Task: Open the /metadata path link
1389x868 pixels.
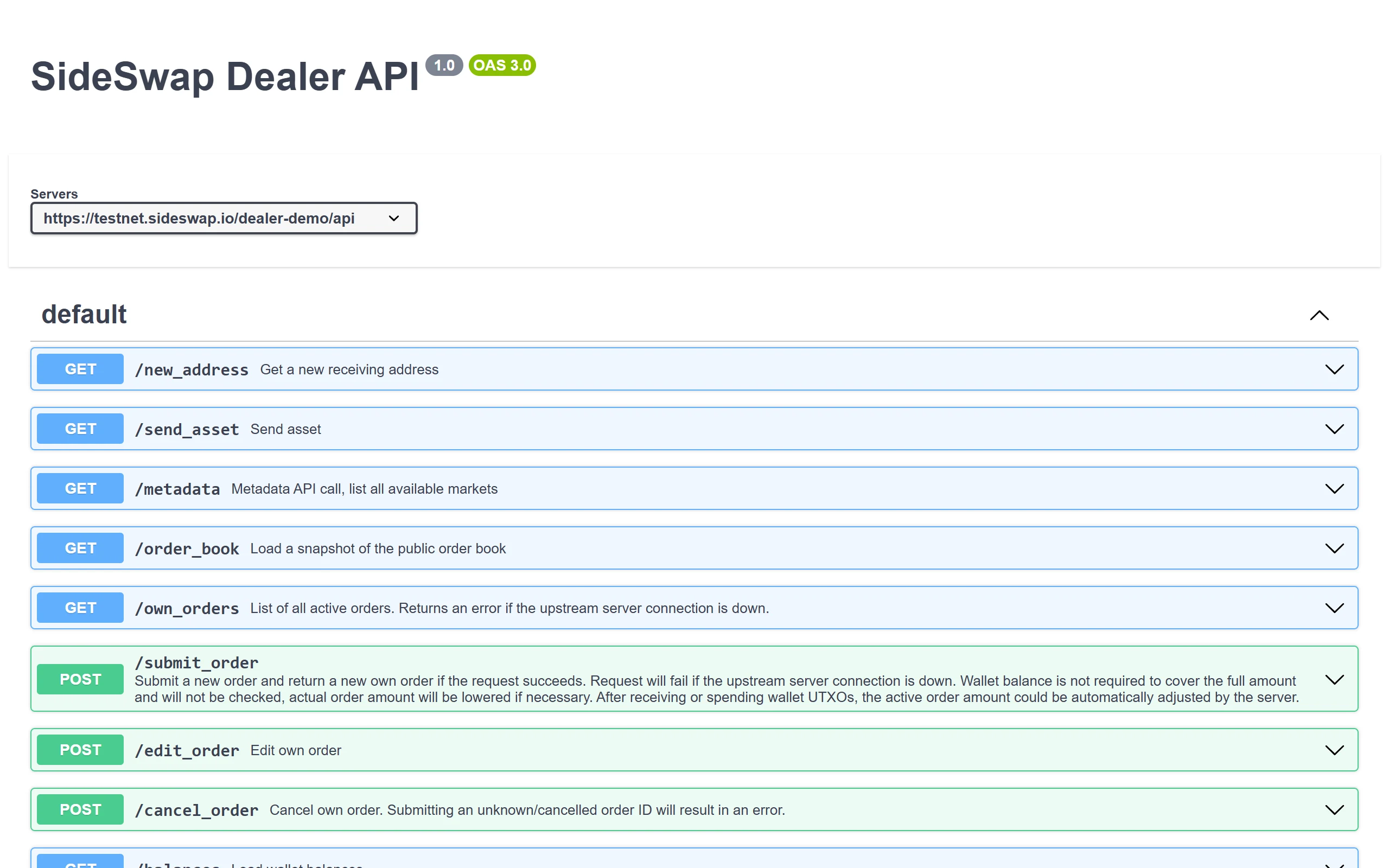Action: 177,489
